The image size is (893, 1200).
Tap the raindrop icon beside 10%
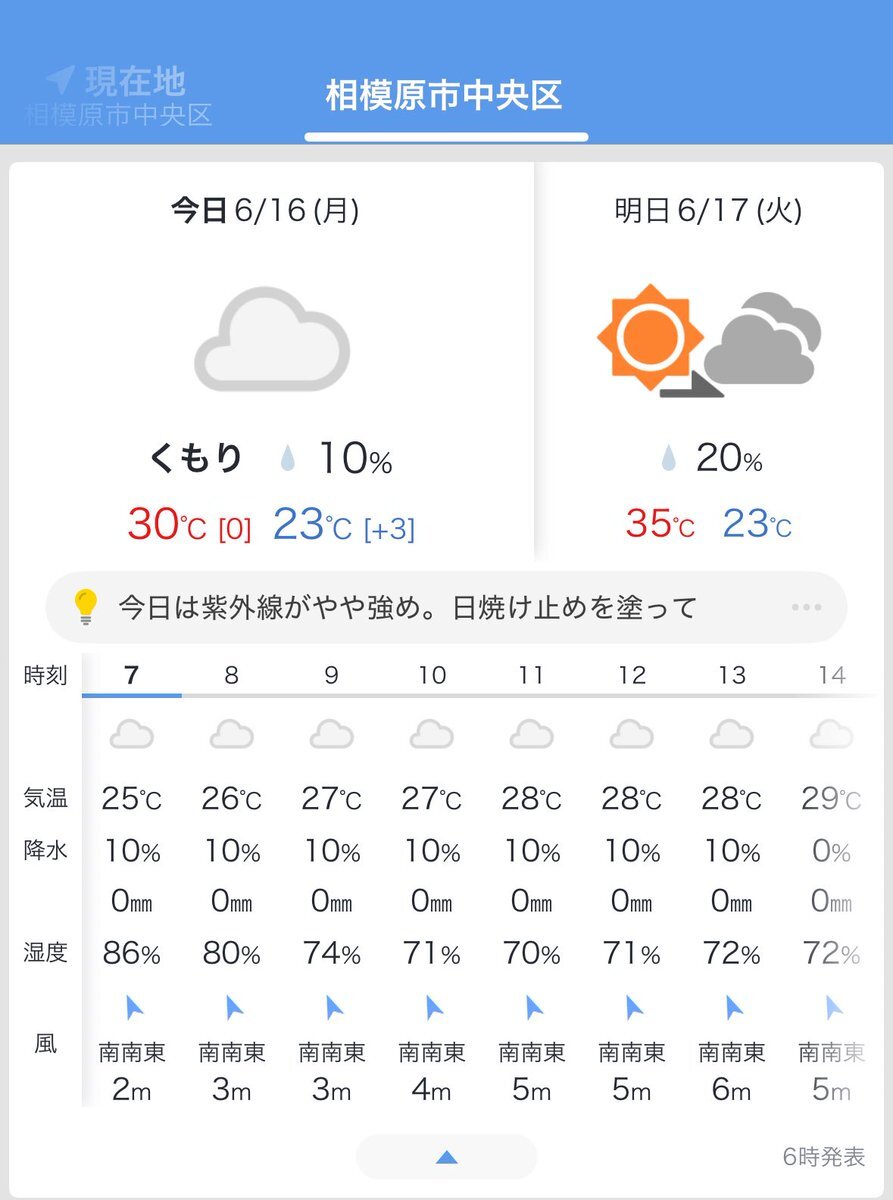[289, 460]
